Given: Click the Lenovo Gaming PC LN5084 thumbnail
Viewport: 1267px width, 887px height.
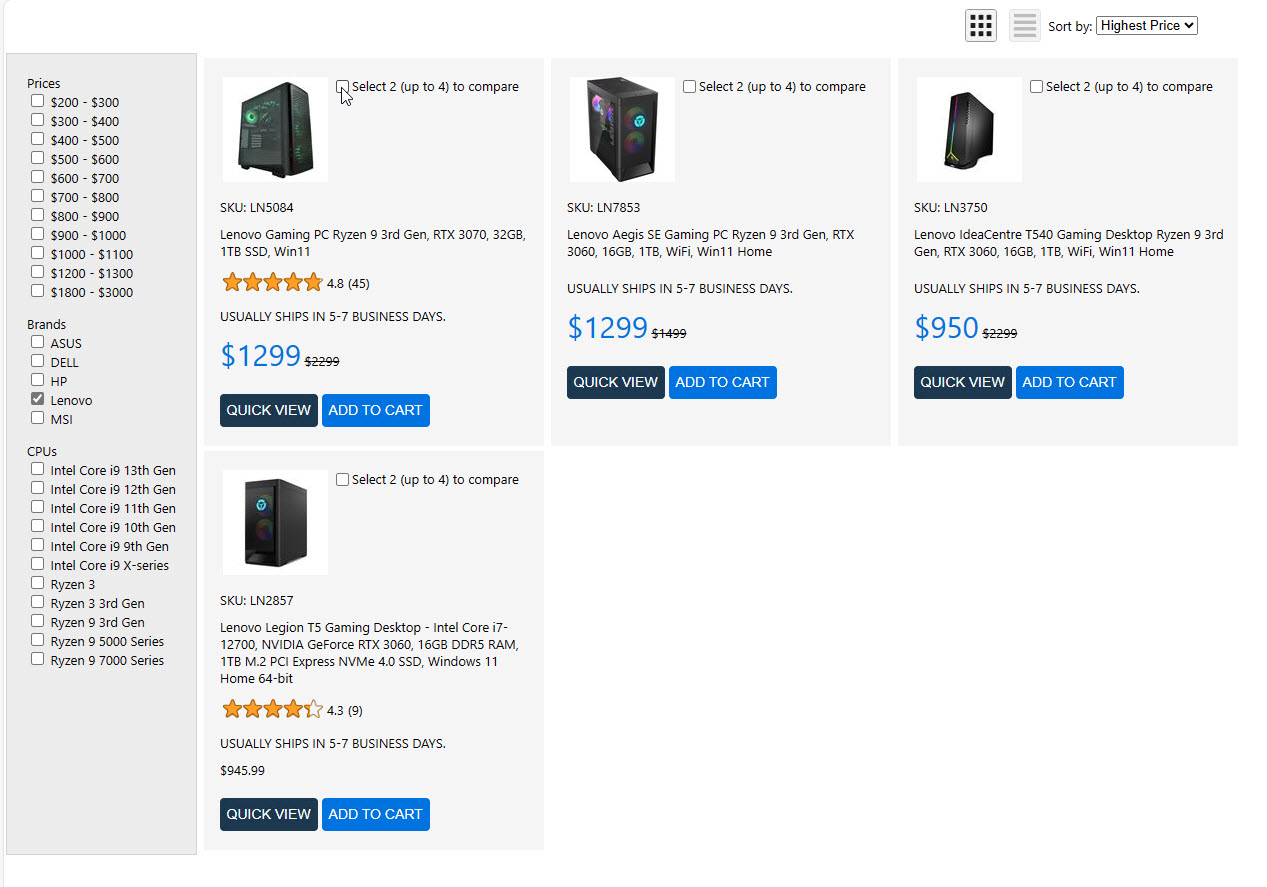Looking at the screenshot, I should 275,130.
